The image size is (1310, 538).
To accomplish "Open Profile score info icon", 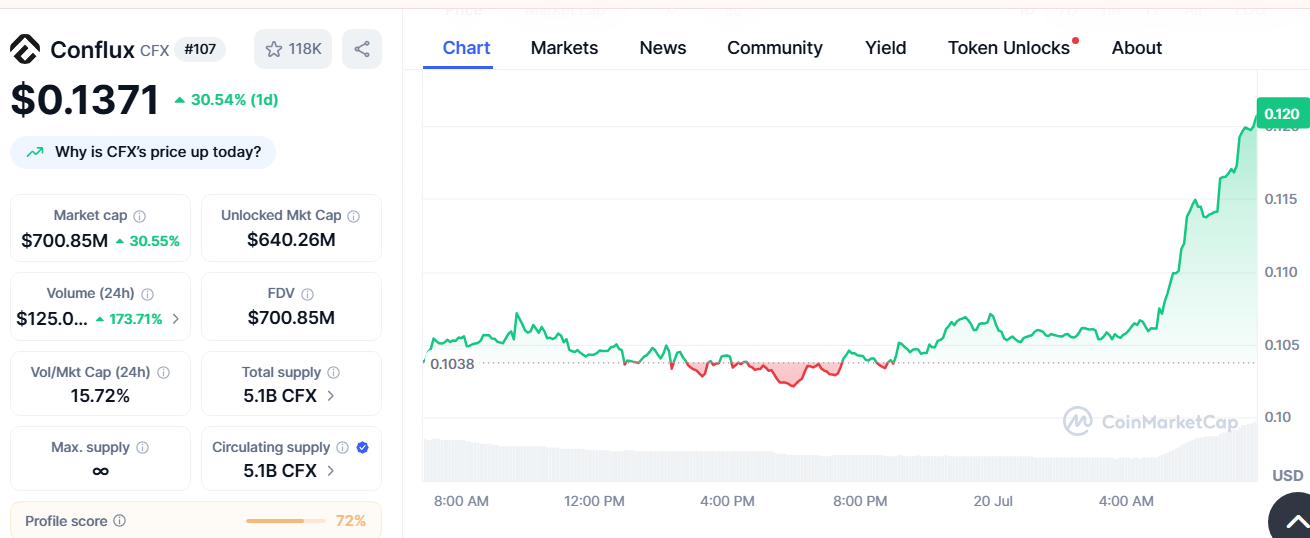I will click(x=120, y=521).
